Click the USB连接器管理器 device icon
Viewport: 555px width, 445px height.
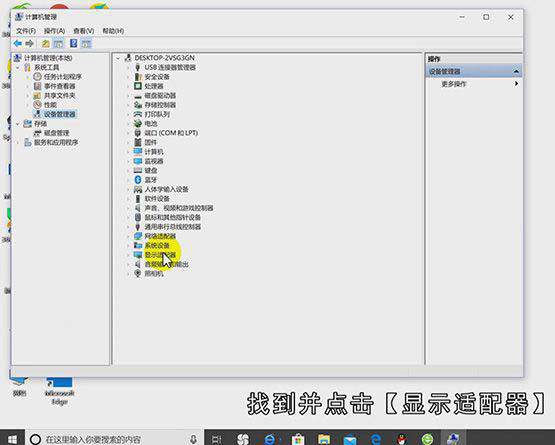[x=138, y=67]
